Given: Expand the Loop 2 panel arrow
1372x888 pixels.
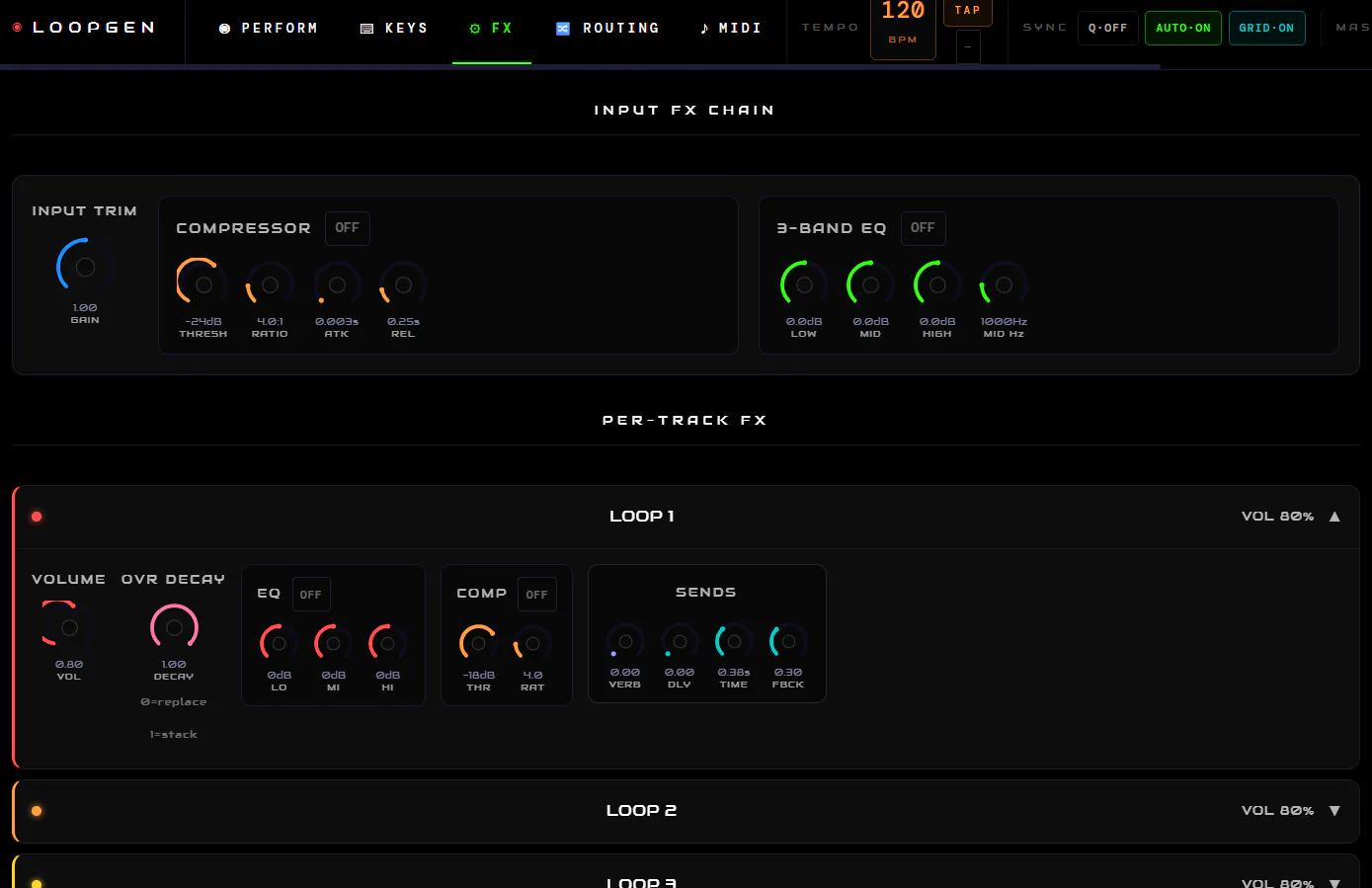Looking at the screenshot, I should coord(1334,811).
